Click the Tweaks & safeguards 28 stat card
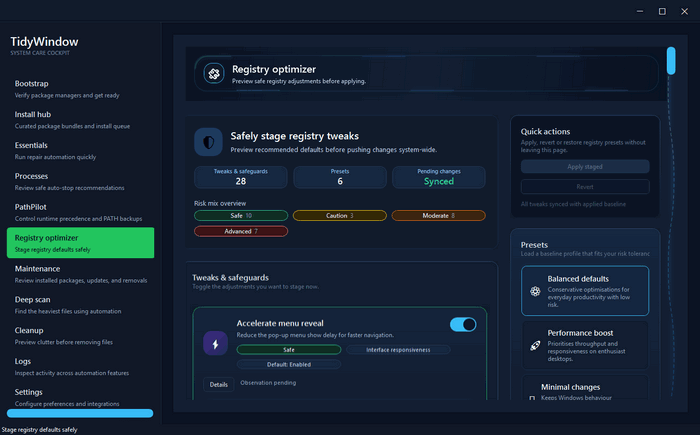700x435 pixels. 241,177
